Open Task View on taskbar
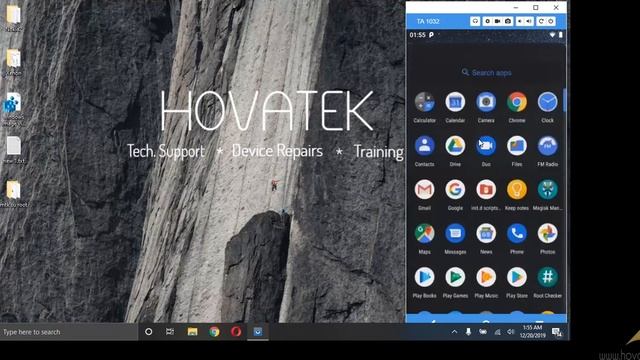The height and width of the screenshot is (360, 640). pyautogui.click(x=170, y=332)
